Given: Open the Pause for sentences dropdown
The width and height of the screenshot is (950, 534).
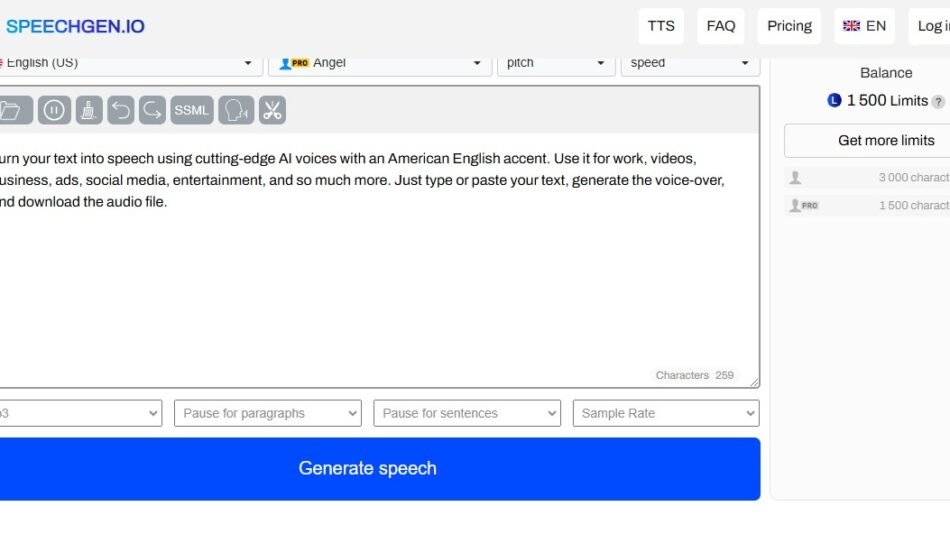Looking at the screenshot, I should [x=467, y=413].
